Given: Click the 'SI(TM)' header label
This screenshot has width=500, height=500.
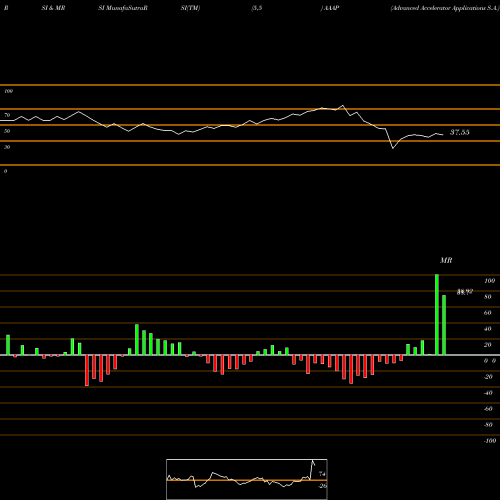Looking at the screenshot, I should [x=190, y=8].
